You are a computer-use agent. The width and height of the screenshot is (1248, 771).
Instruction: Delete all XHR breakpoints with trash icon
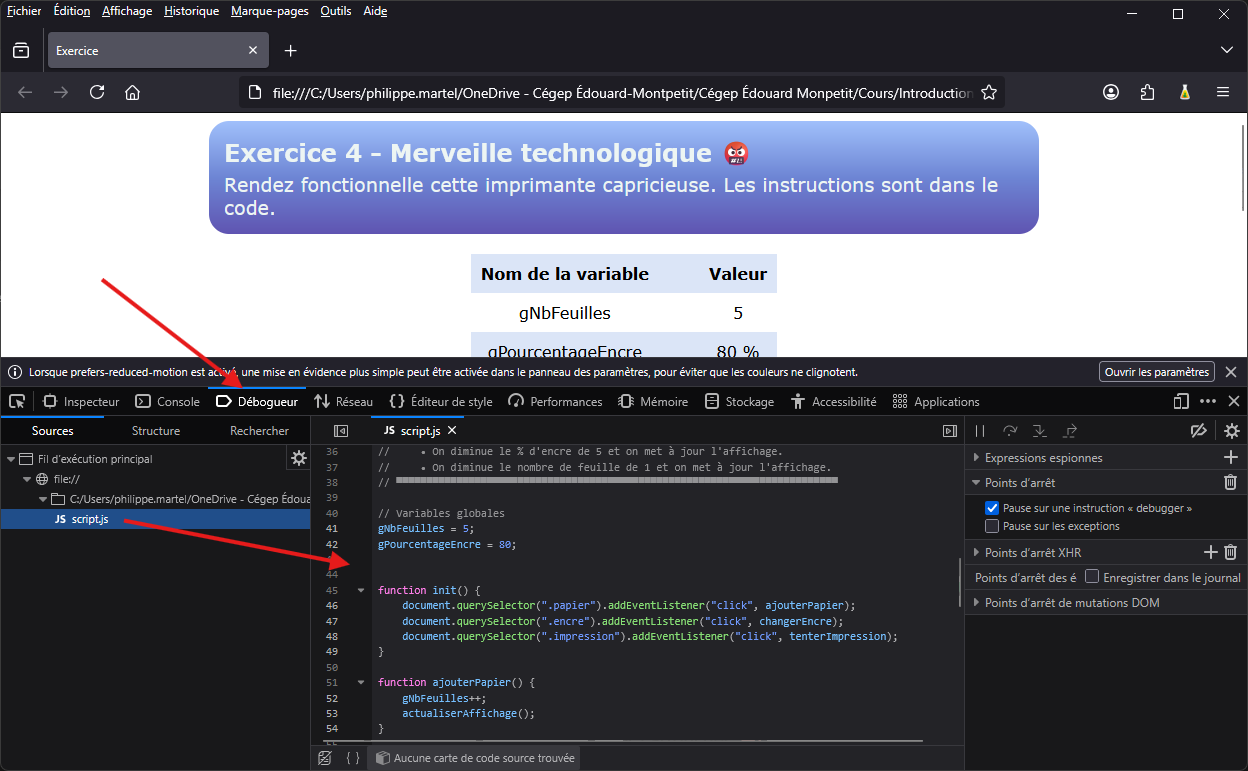(x=1231, y=552)
